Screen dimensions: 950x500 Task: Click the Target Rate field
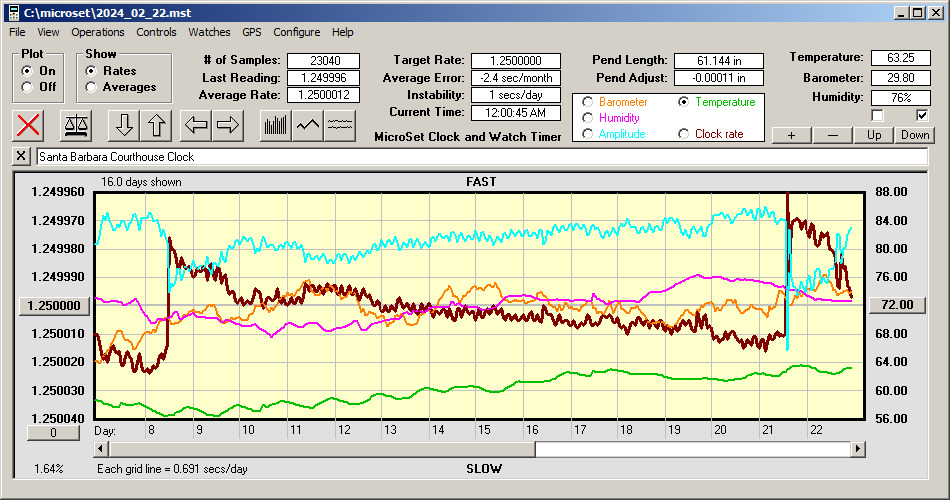tap(516, 61)
